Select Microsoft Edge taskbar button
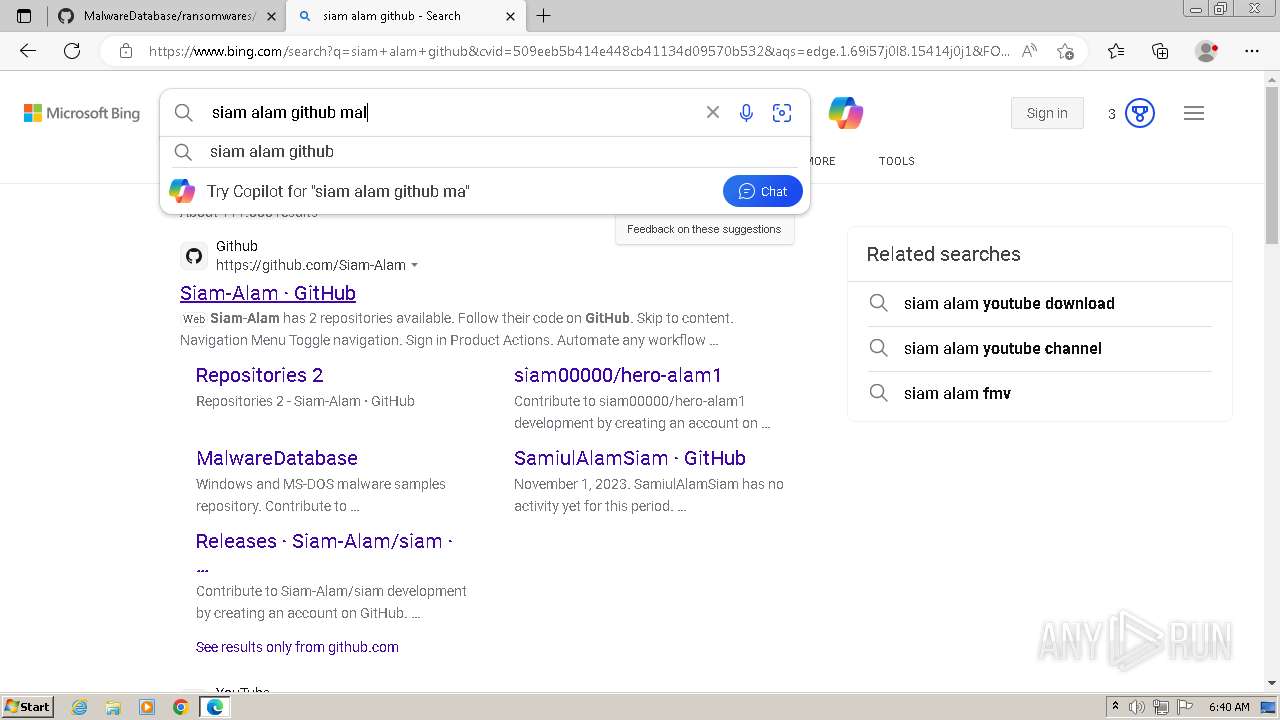The height and width of the screenshot is (720, 1280). click(215, 707)
